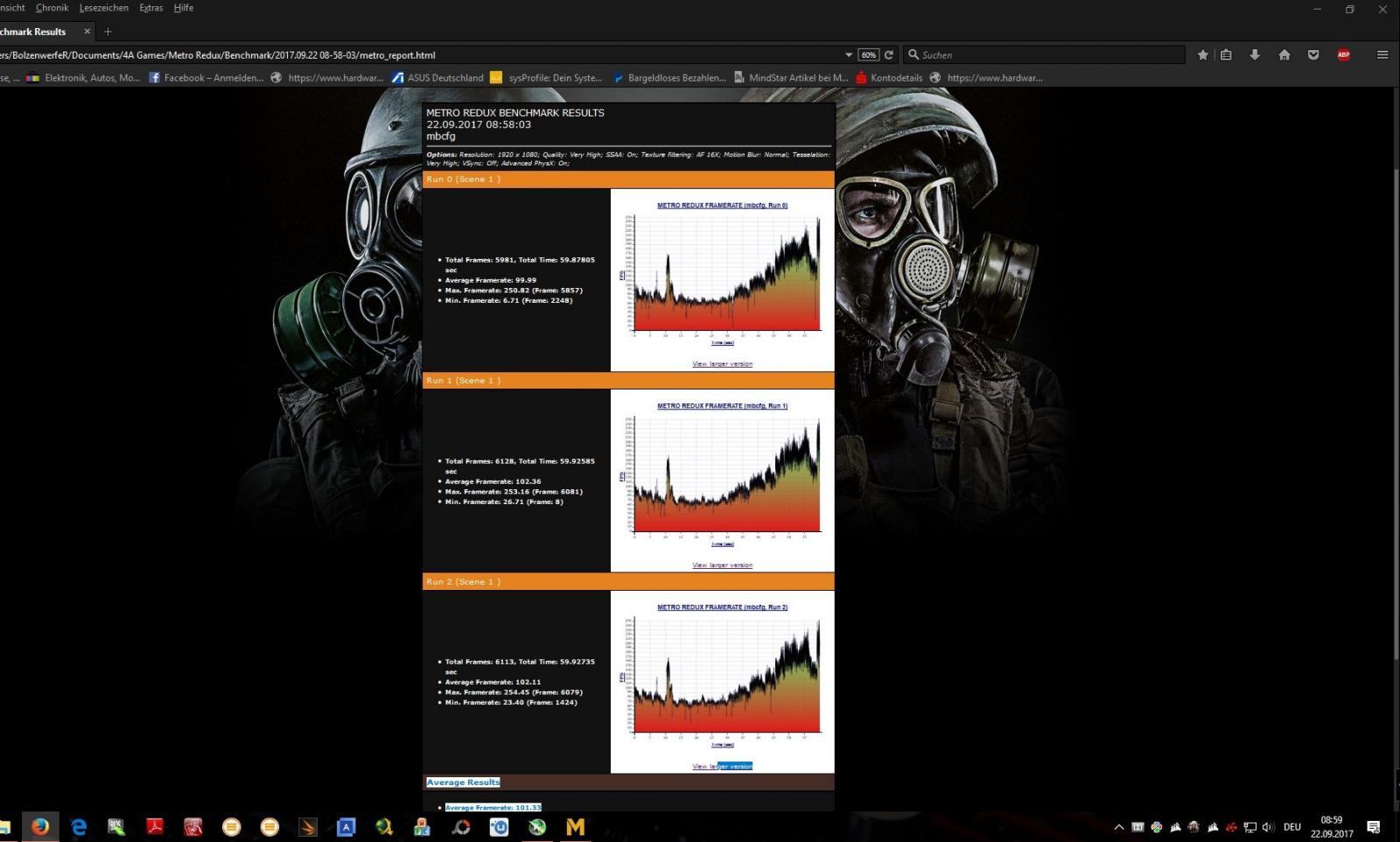Open Adobe Acrobat red PDF taskbar icon
Screen dimensions: 1400x842
155,827
